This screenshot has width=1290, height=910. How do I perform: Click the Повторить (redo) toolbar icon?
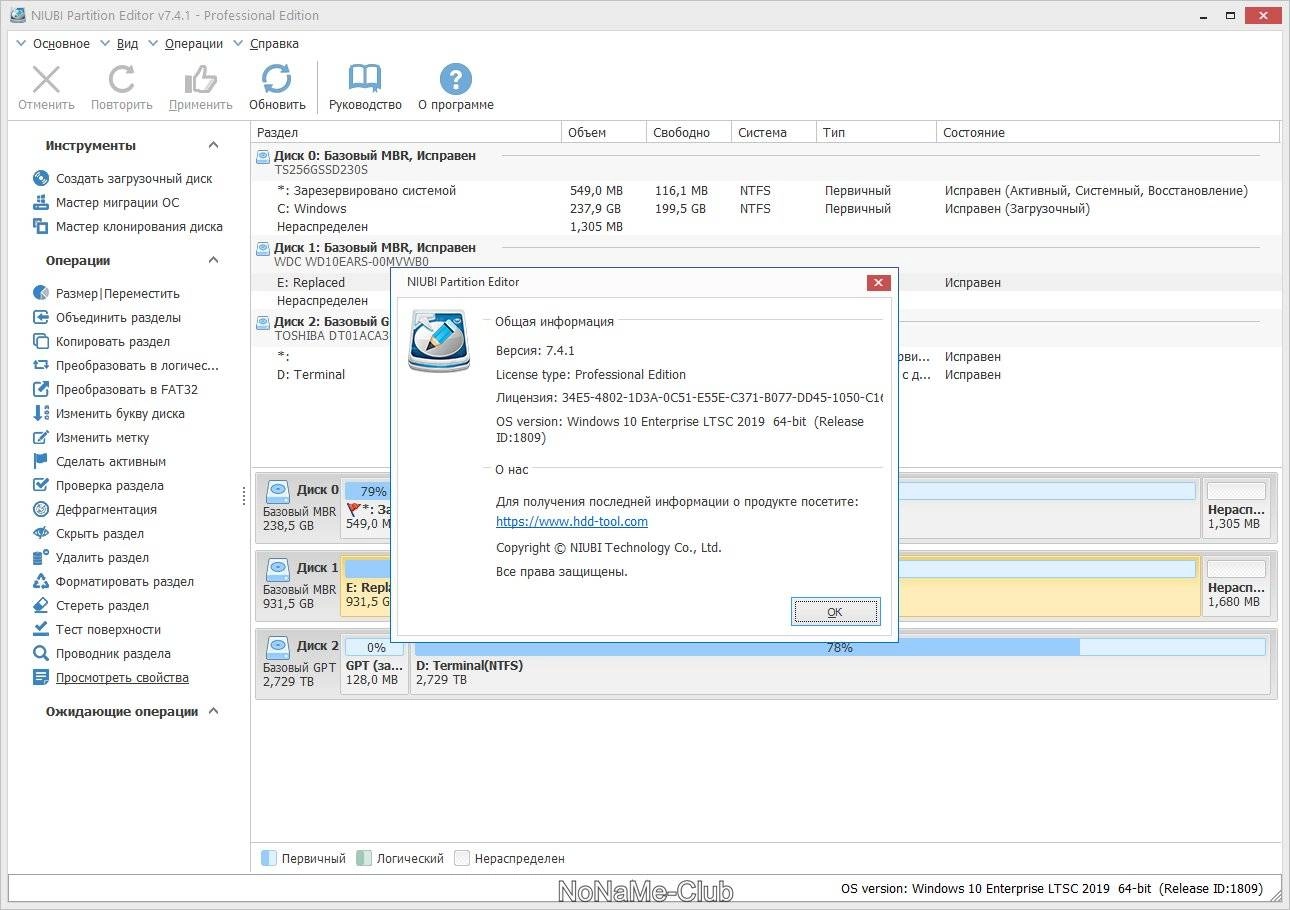122,80
